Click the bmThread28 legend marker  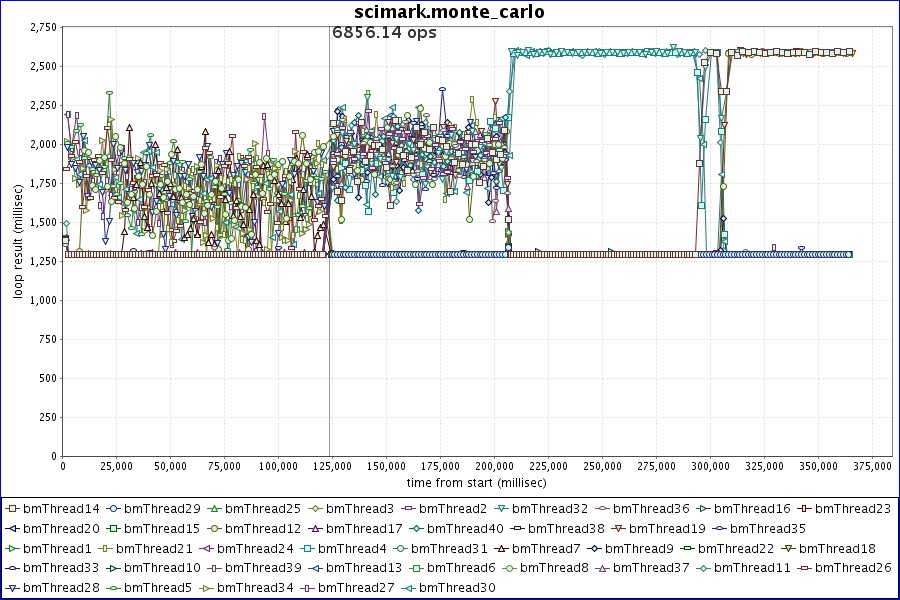pyautogui.click(x=12, y=589)
